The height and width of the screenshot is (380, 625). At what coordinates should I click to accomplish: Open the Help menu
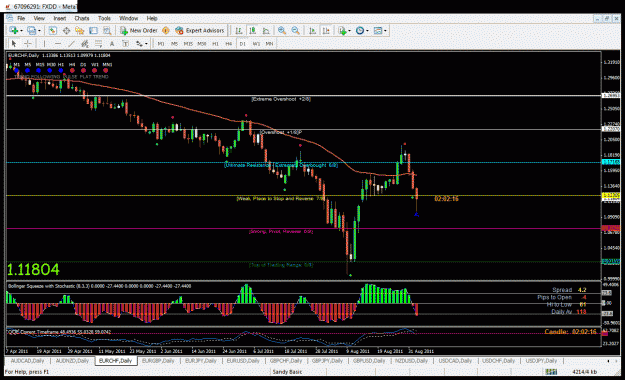tap(152, 18)
